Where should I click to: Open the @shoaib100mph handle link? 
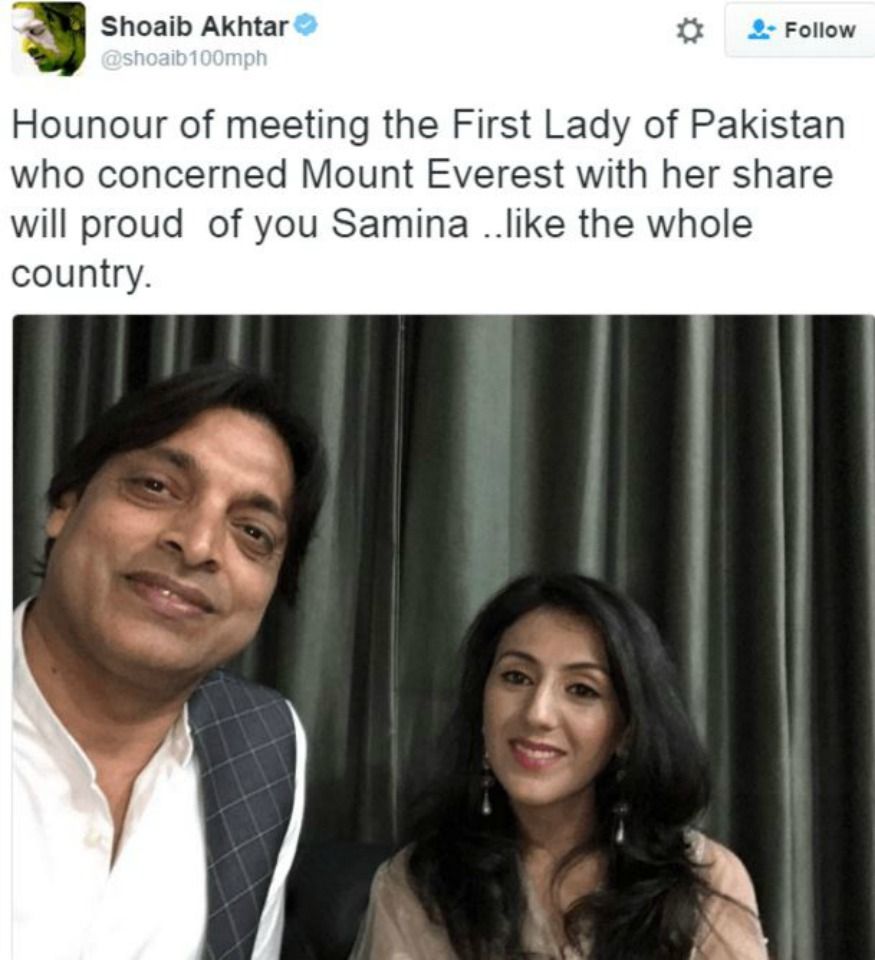(184, 58)
